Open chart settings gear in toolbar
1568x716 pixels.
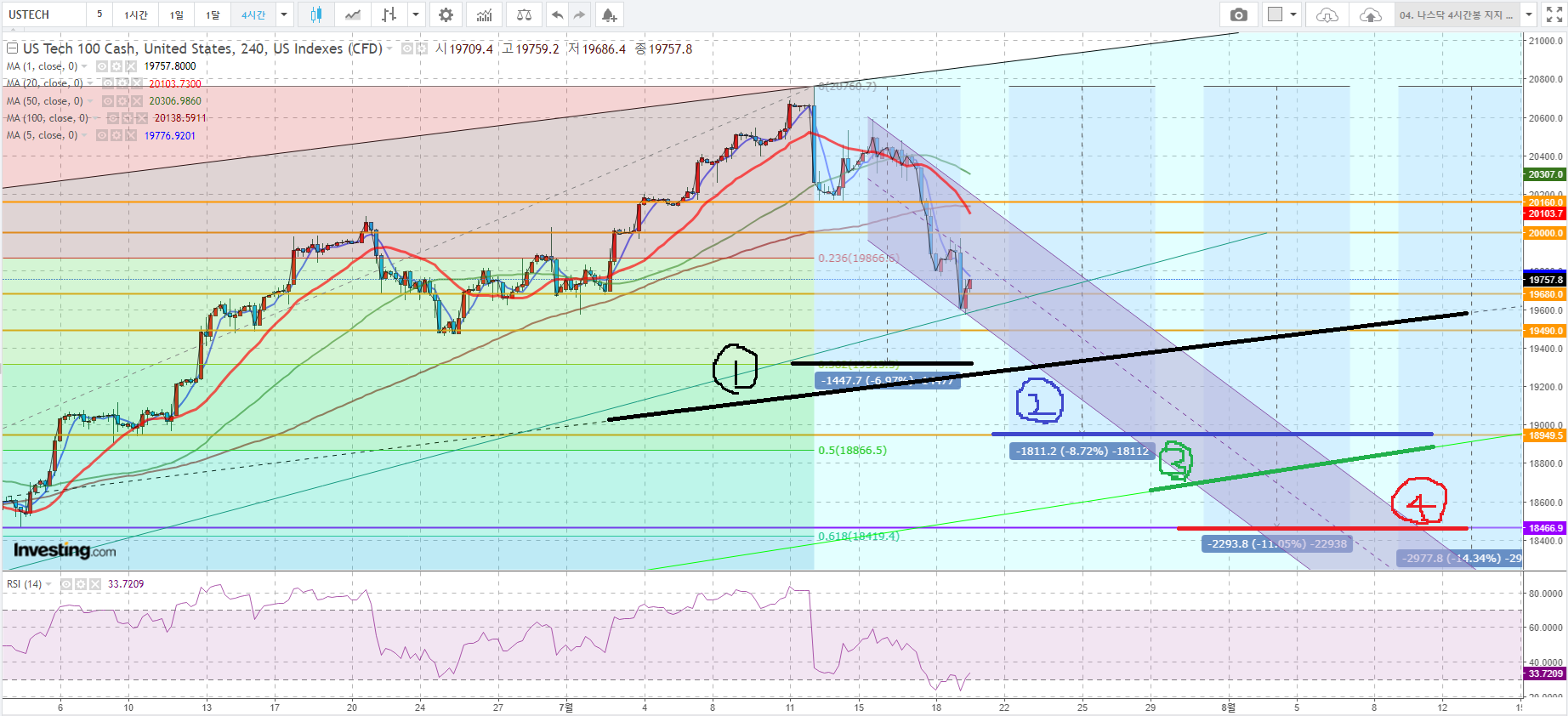coord(446,14)
